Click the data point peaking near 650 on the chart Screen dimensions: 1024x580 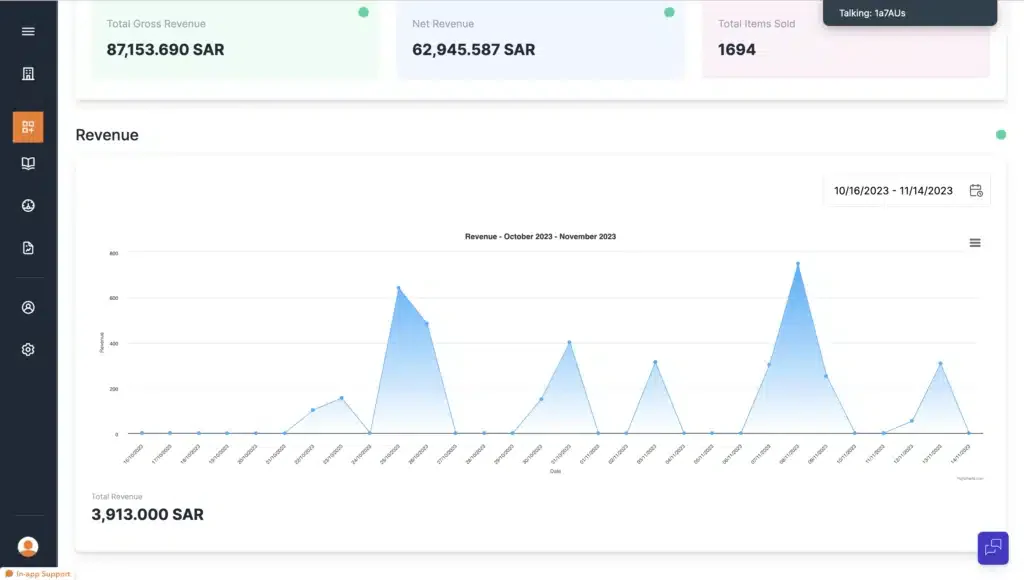click(x=398, y=288)
